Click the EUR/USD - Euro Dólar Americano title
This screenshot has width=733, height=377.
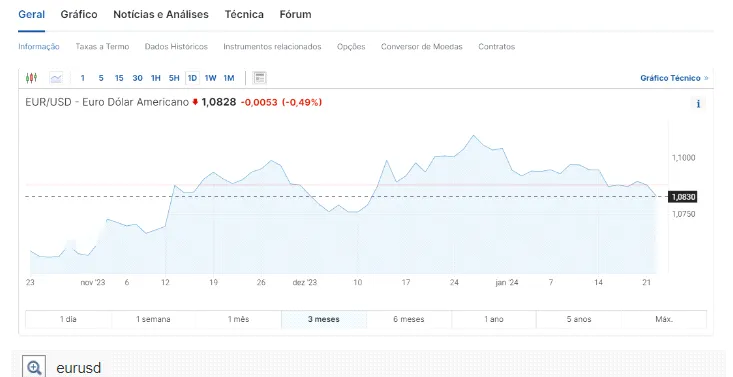point(107,102)
